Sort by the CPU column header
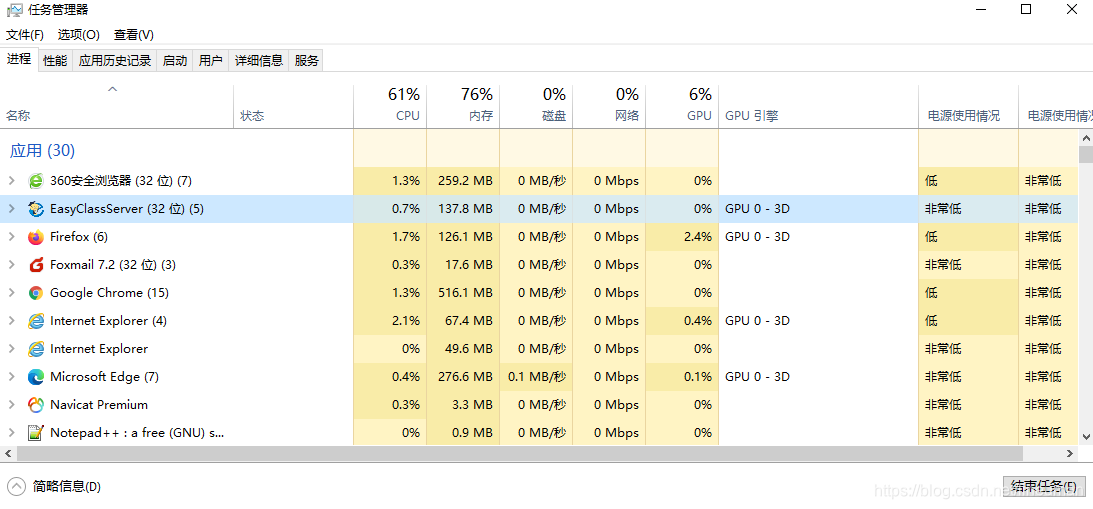The width and height of the screenshot is (1093, 509). pos(390,107)
